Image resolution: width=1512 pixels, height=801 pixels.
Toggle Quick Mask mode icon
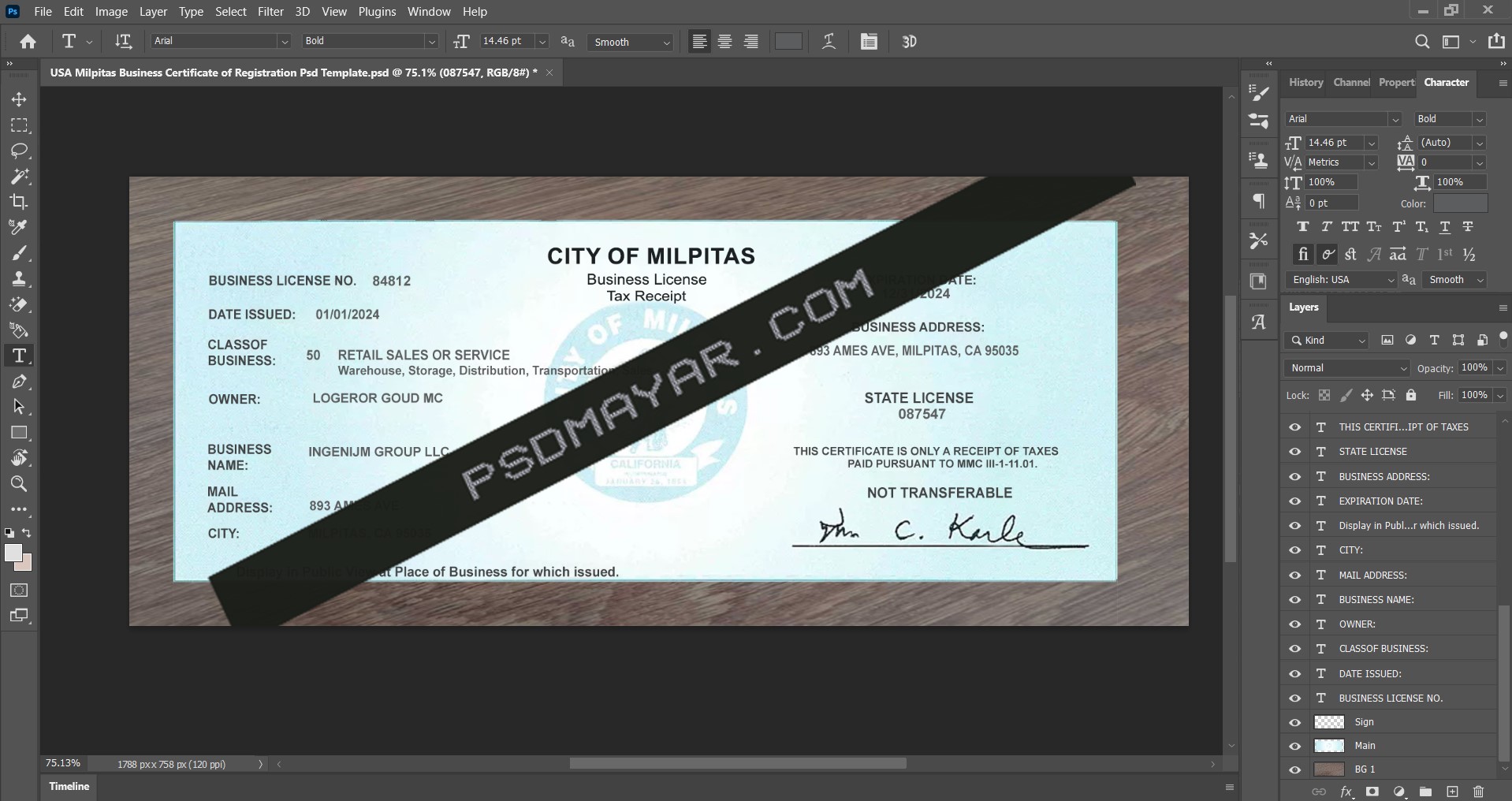click(19, 591)
